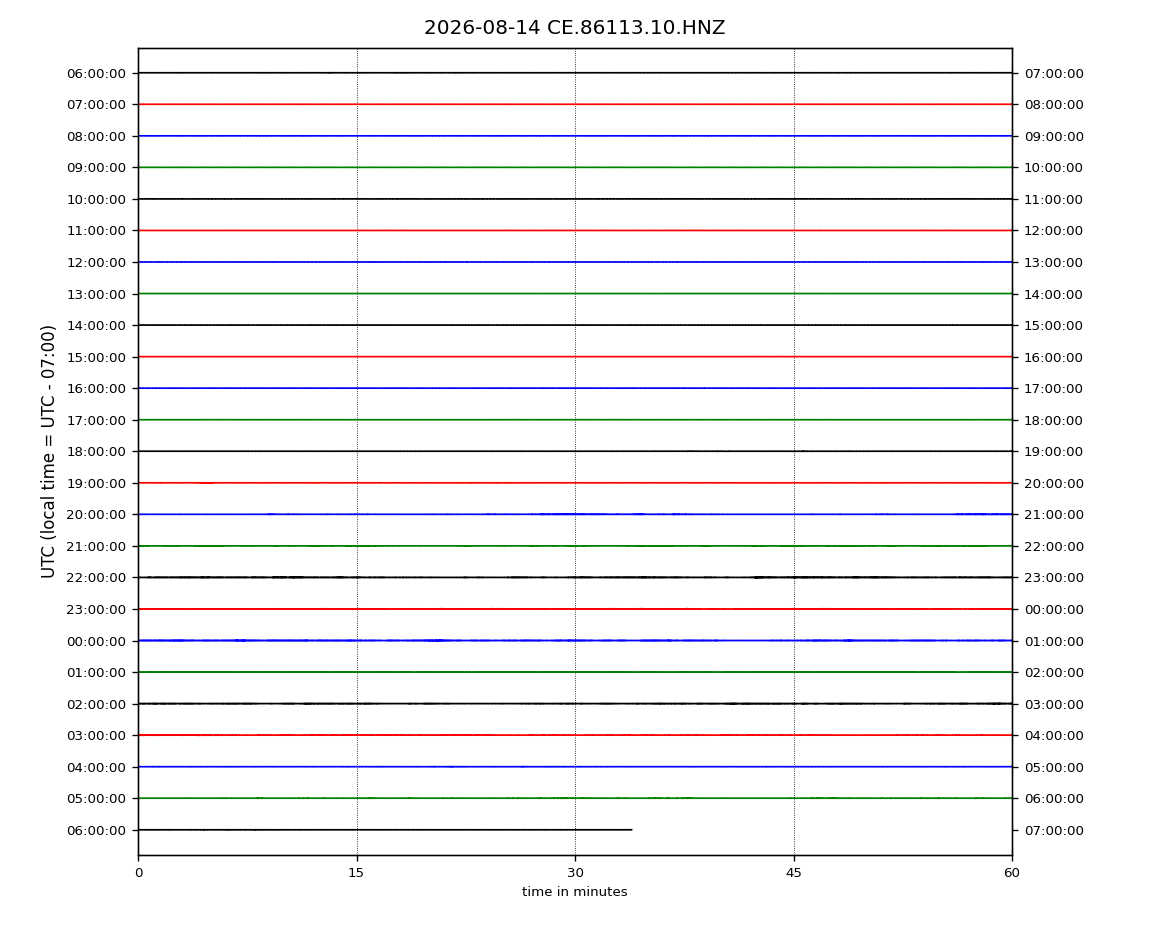The image size is (1150, 950).
Task: Click the 30 minute x-axis tick label
Action: pyautogui.click(x=575, y=872)
